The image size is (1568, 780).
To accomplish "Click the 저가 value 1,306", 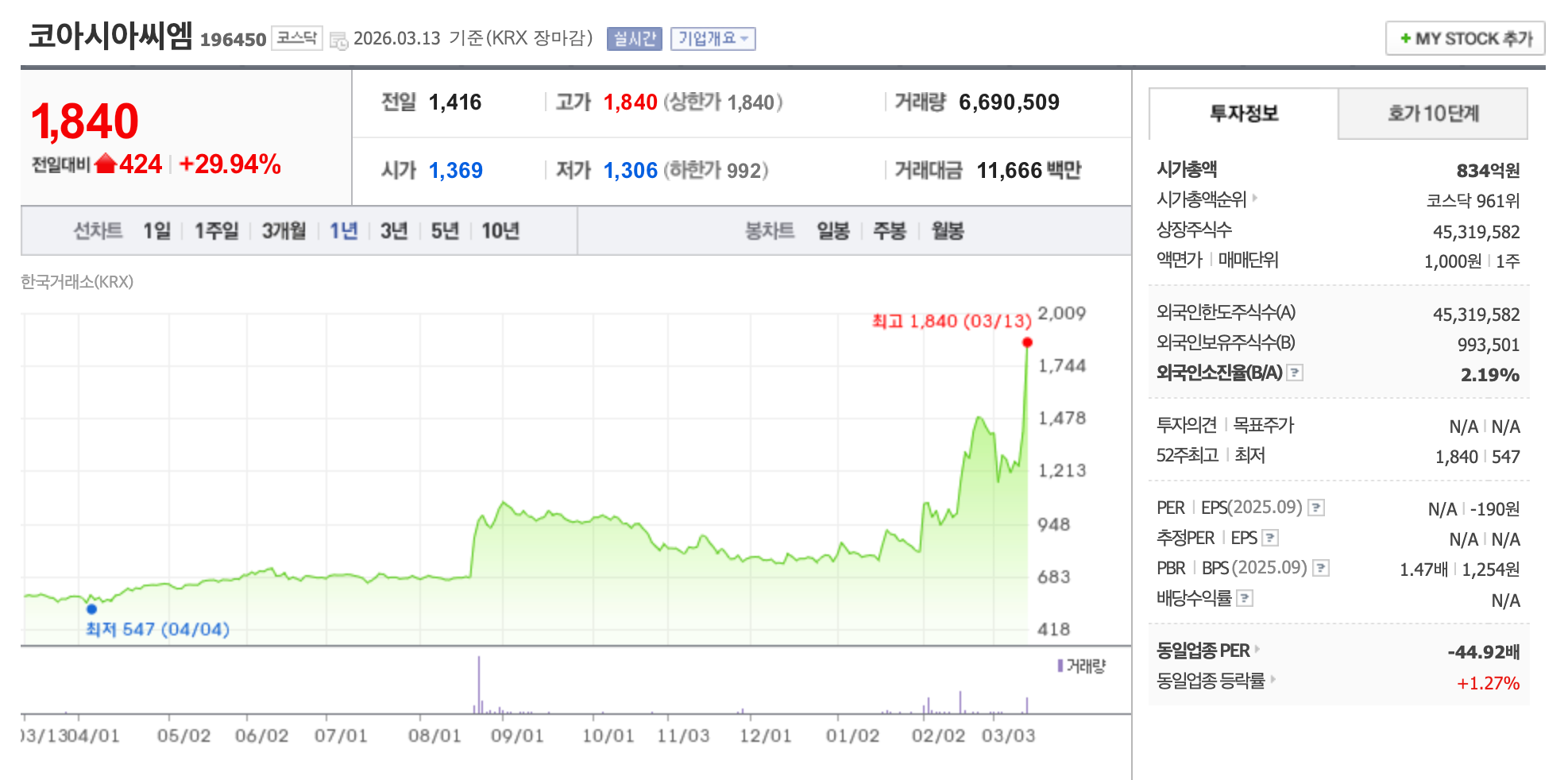I will point(631,171).
